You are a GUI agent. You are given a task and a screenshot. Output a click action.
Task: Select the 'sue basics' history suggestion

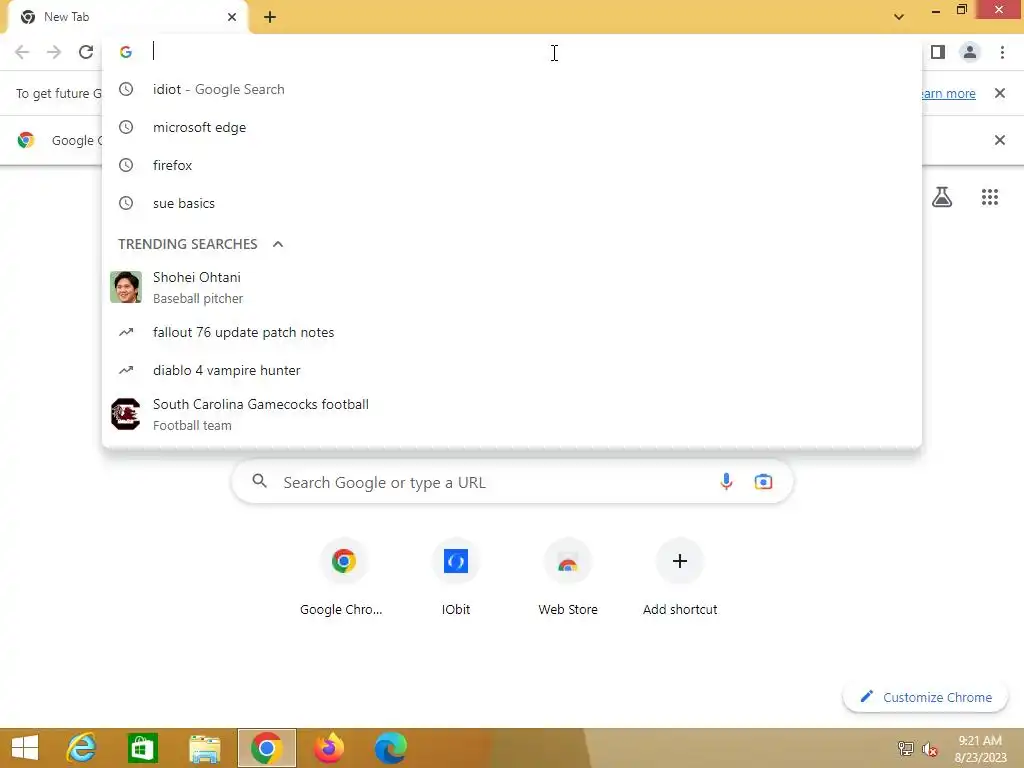(x=512, y=203)
